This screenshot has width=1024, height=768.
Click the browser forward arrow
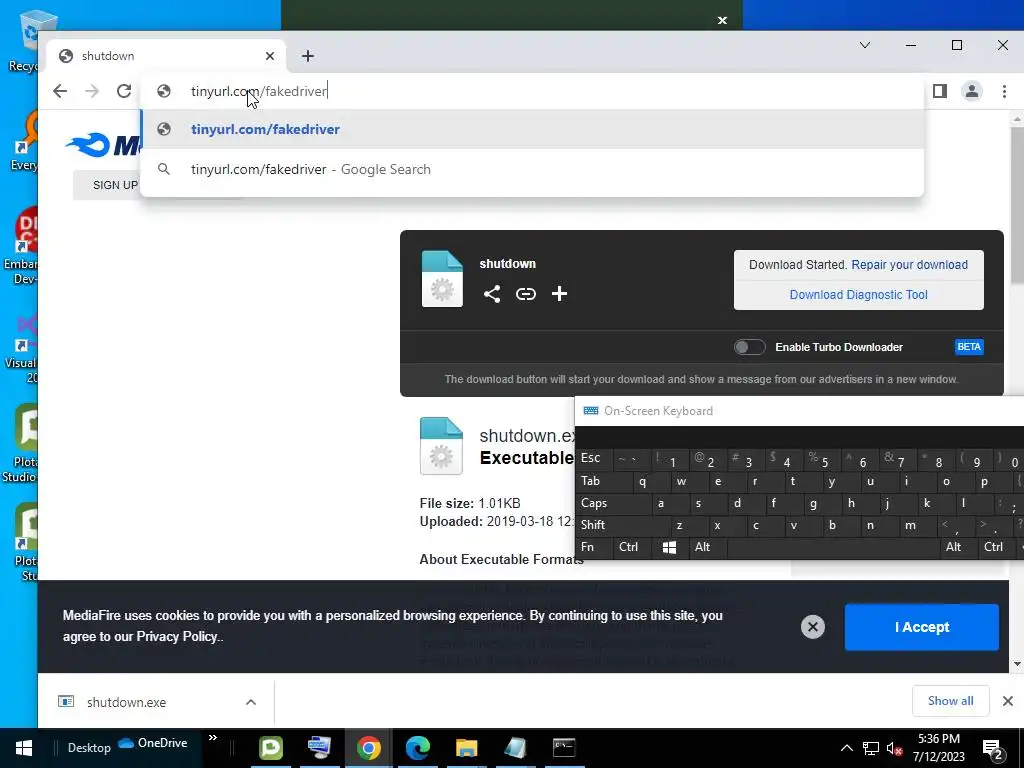pyautogui.click(x=92, y=91)
